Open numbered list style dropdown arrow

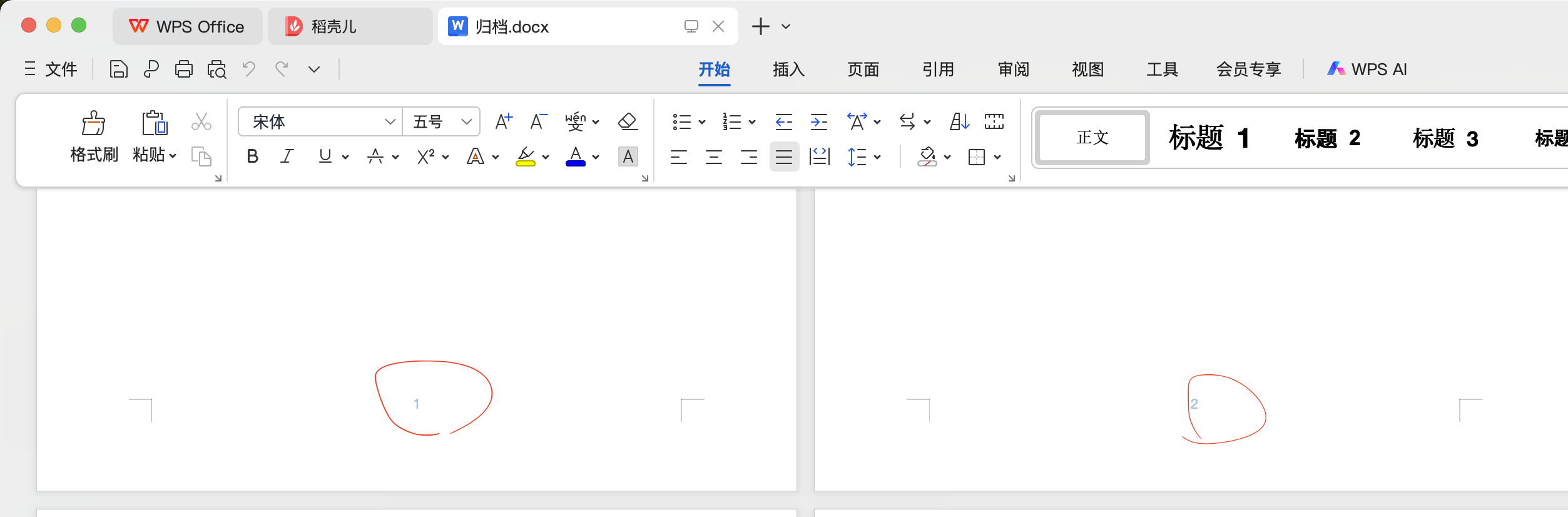tap(752, 122)
